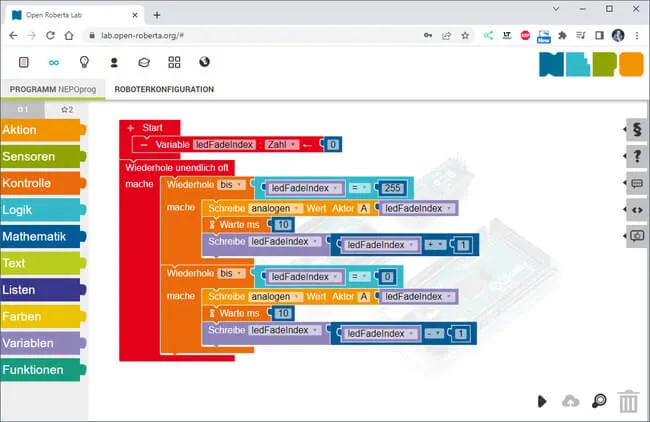Click minus to remove ledFadeIndex variable
650x422 pixels.
coord(144,145)
